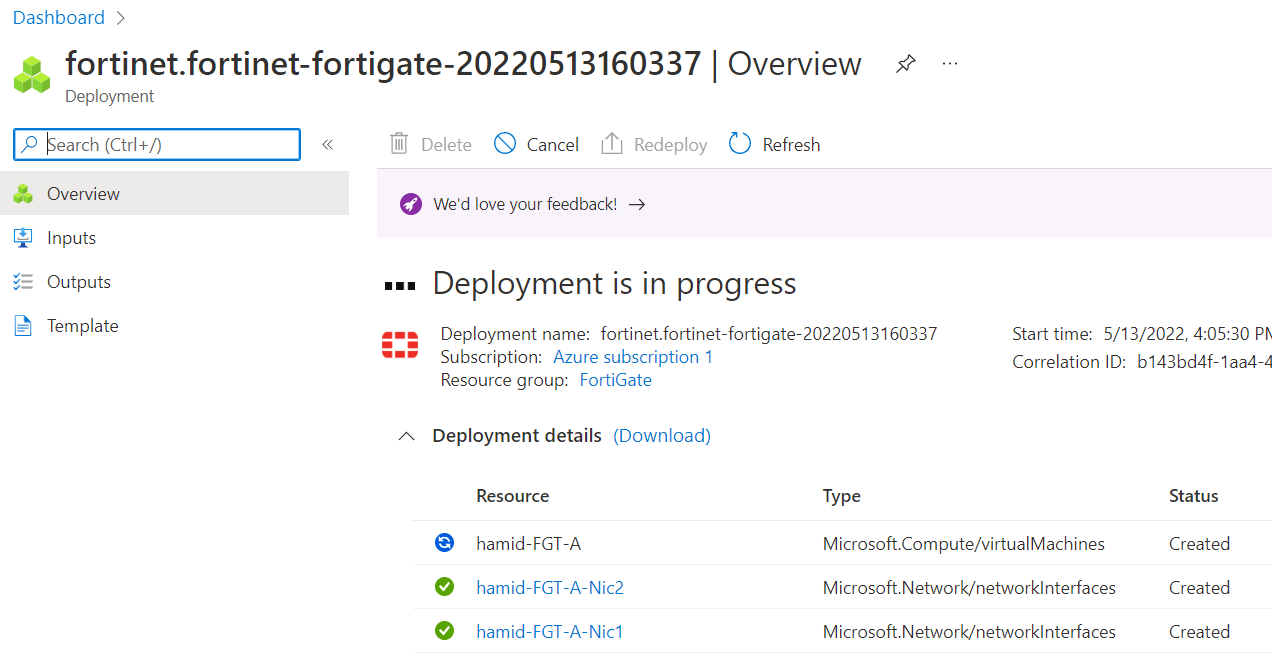This screenshot has width=1272, height=653.
Task: Click the Inputs icon in sidebar
Action: point(23,238)
